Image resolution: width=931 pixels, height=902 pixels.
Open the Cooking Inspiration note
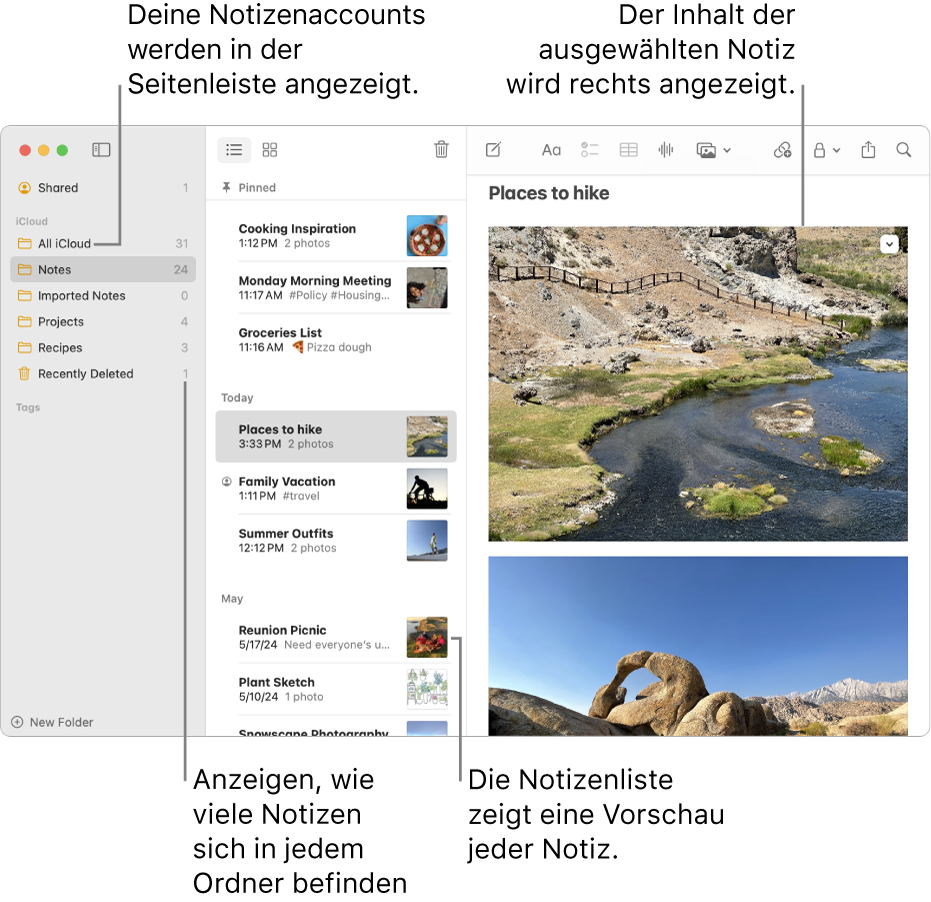pyautogui.click(x=335, y=236)
